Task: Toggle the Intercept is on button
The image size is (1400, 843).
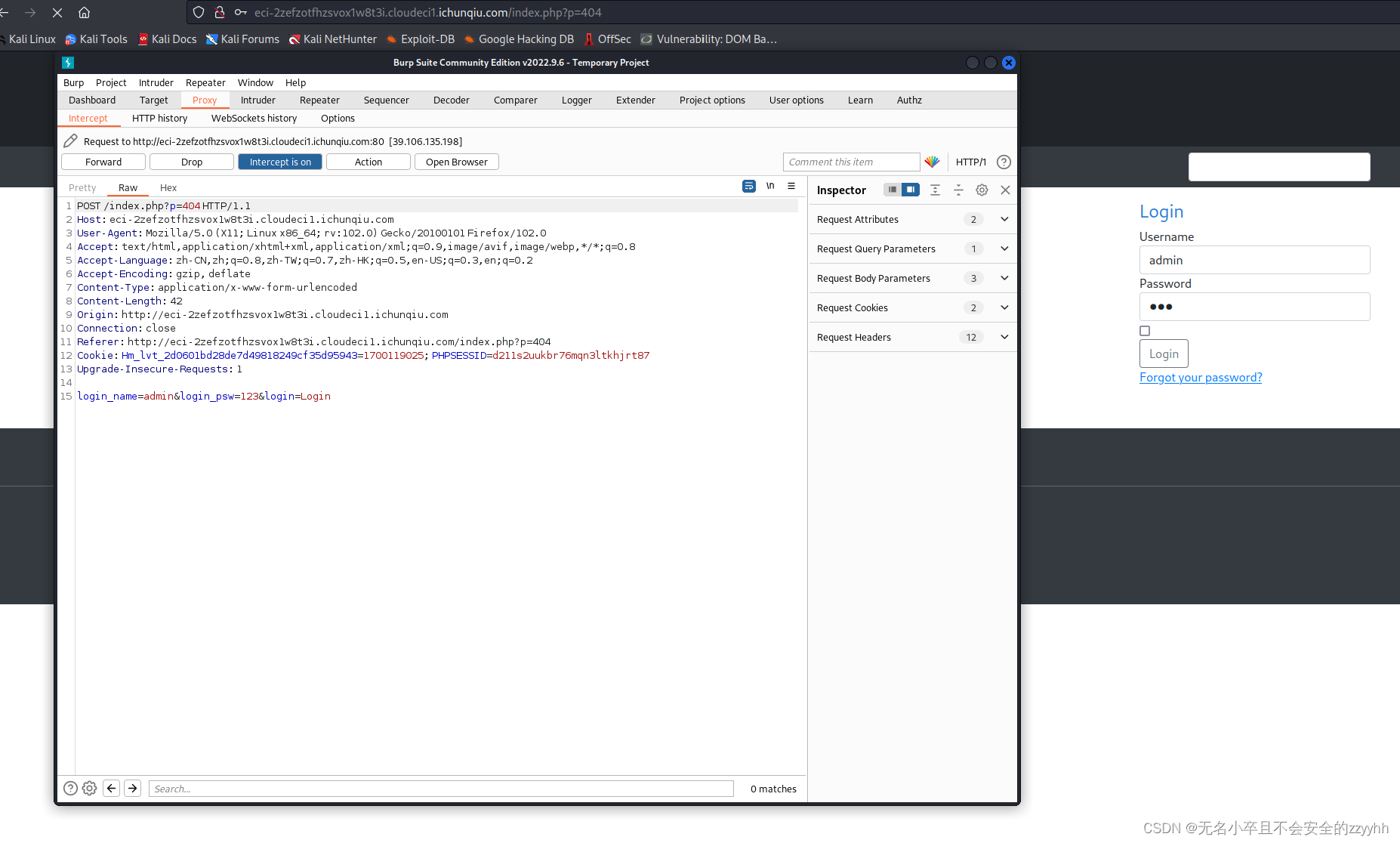Action: (x=280, y=162)
